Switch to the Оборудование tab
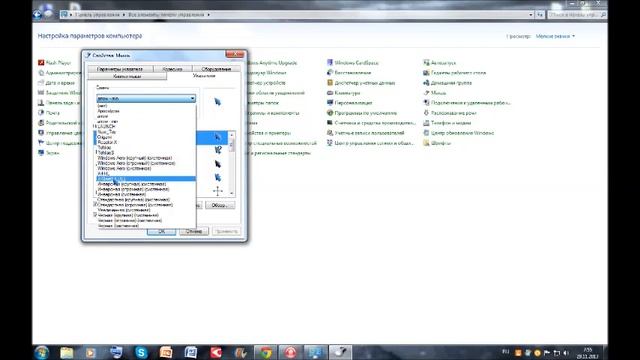The height and width of the screenshot is (360, 640). (x=216, y=69)
